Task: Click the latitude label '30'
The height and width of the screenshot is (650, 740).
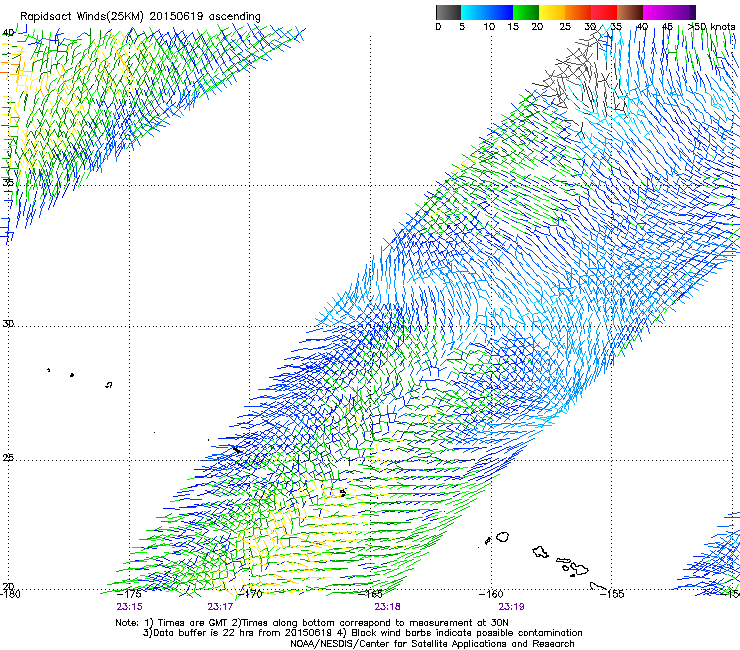Action: tap(8, 324)
